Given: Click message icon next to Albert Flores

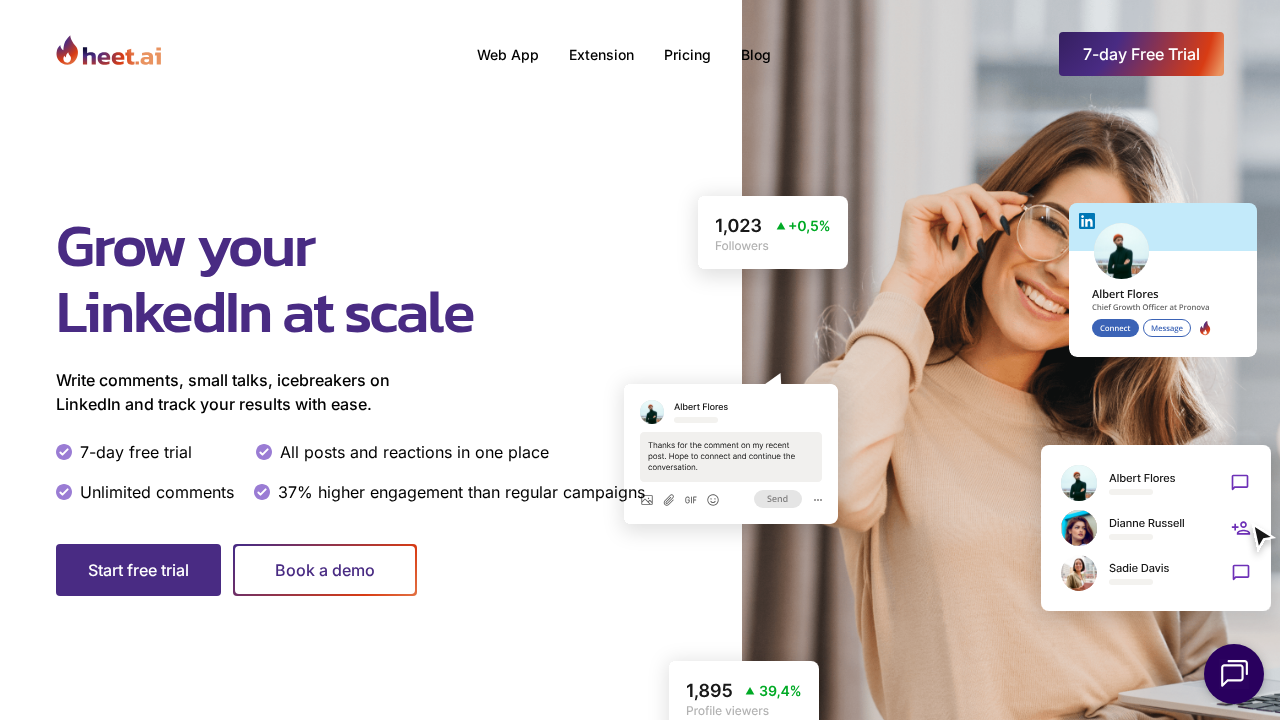Looking at the screenshot, I should tap(1240, 483).
